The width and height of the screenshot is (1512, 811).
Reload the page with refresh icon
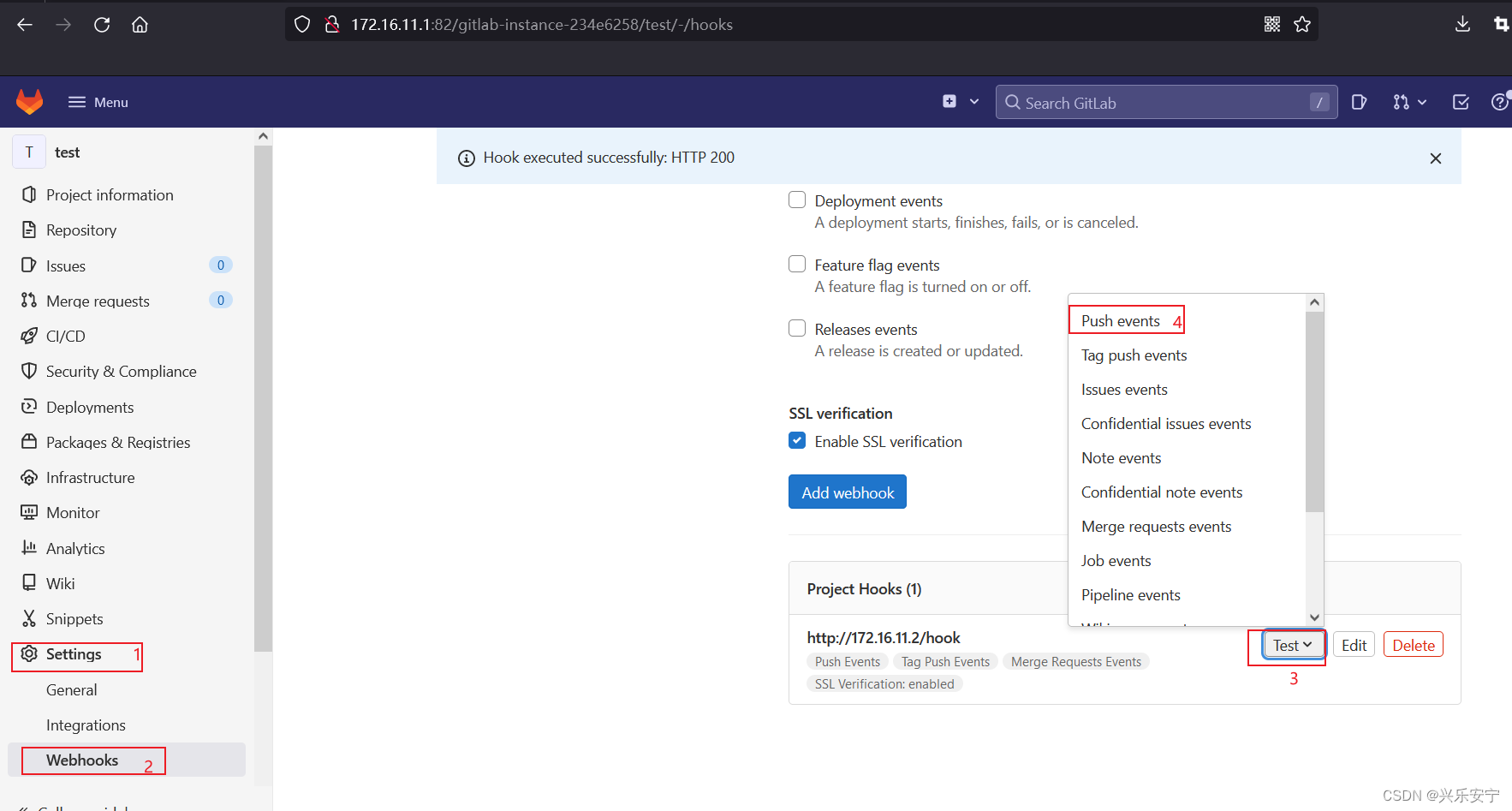102,25
